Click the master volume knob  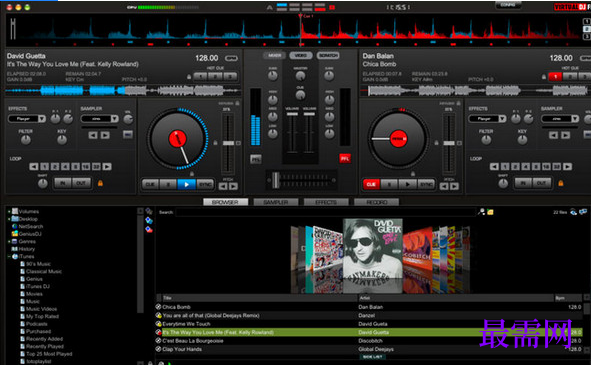pos(300,76)
